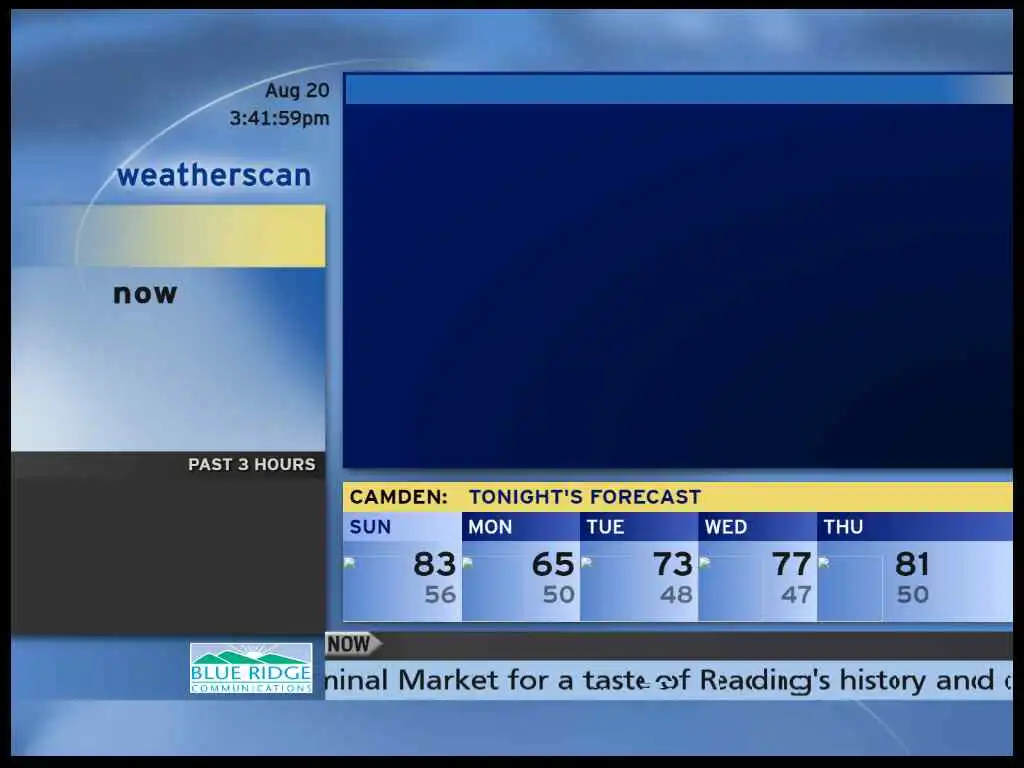Select the TUE forecast column header
The height and width of the screenshot is (768, 1024).
(x=639, y=527)
